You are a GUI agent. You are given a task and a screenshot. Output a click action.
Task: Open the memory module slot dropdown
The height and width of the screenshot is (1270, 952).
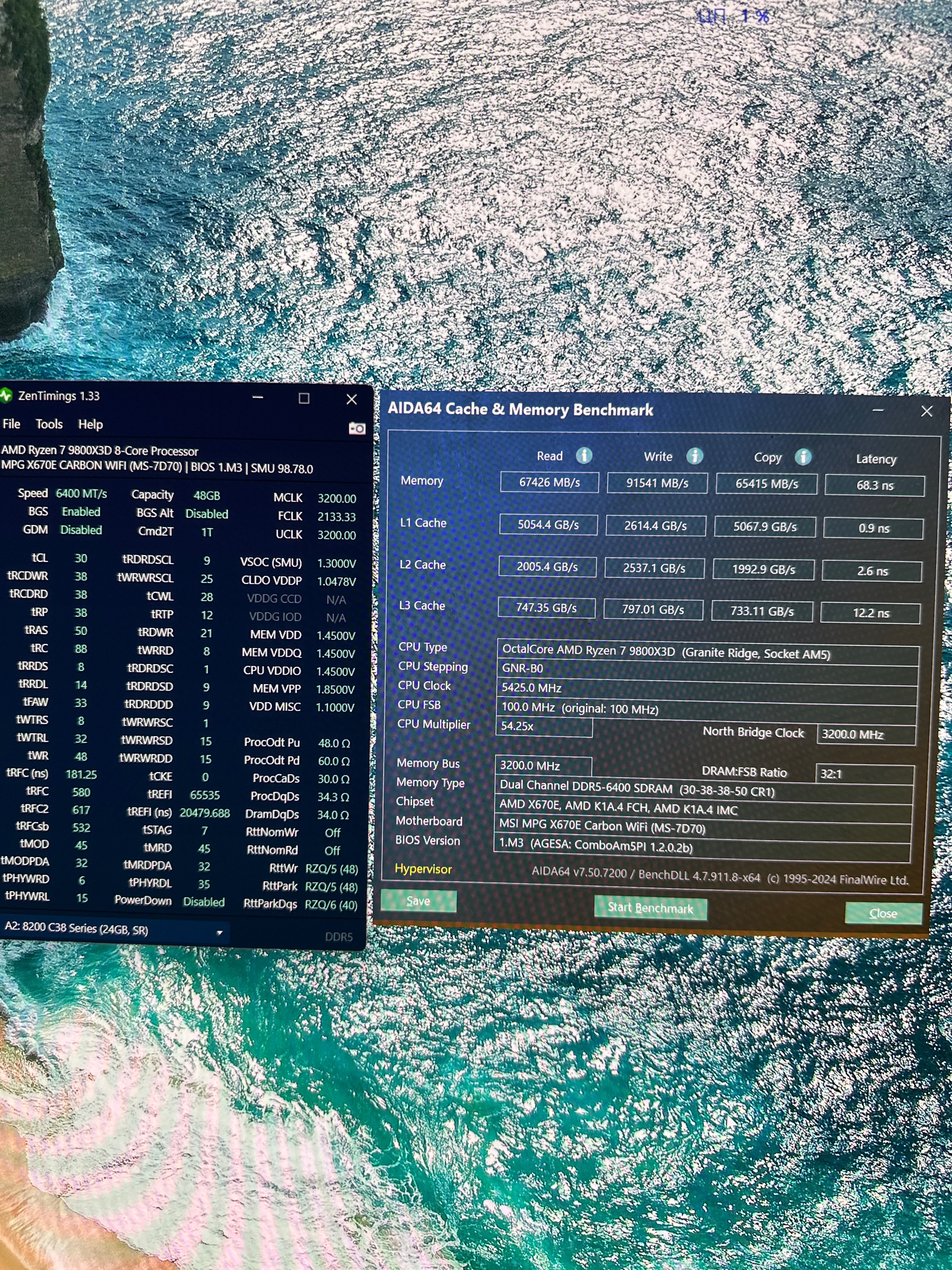pyautogui.click(x=219, y=932)
